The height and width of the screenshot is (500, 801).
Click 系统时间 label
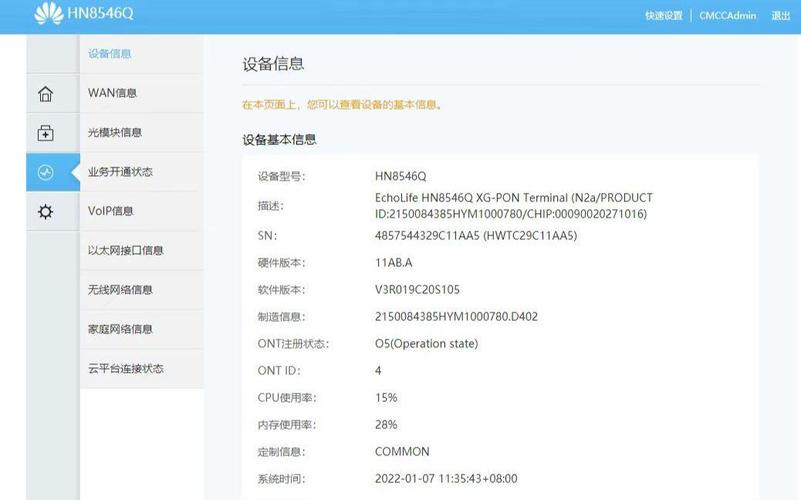281,479
